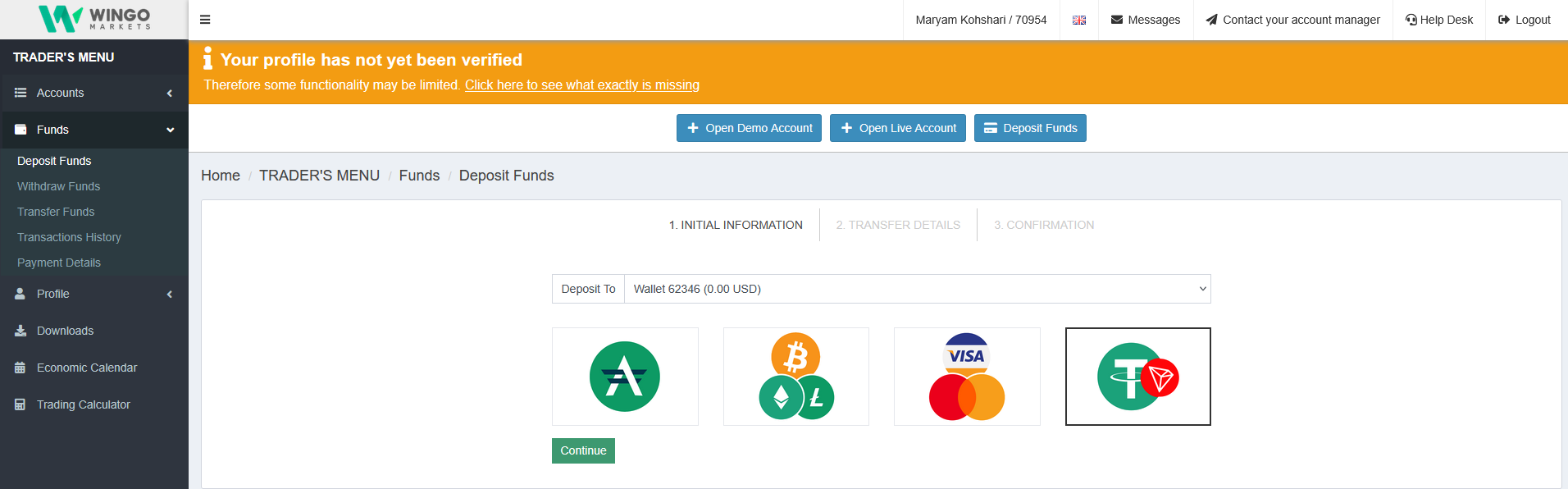This screenshot has height=489, width=1568.
Task: Click the Profile person icon in sidebar
Action: coord(21,294)
